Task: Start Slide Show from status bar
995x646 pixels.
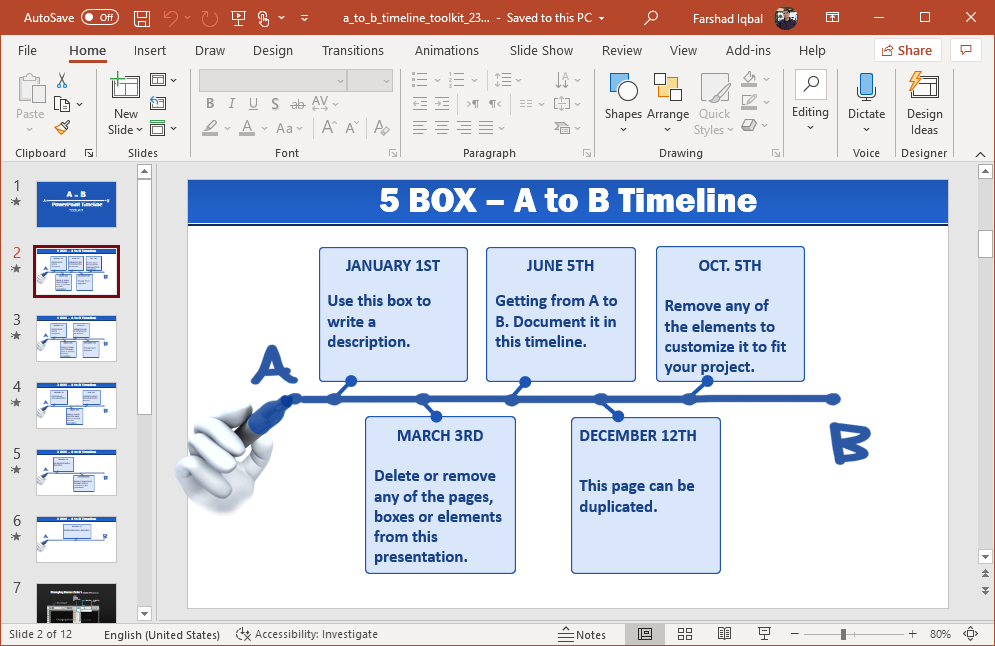Action: (764, 634)
